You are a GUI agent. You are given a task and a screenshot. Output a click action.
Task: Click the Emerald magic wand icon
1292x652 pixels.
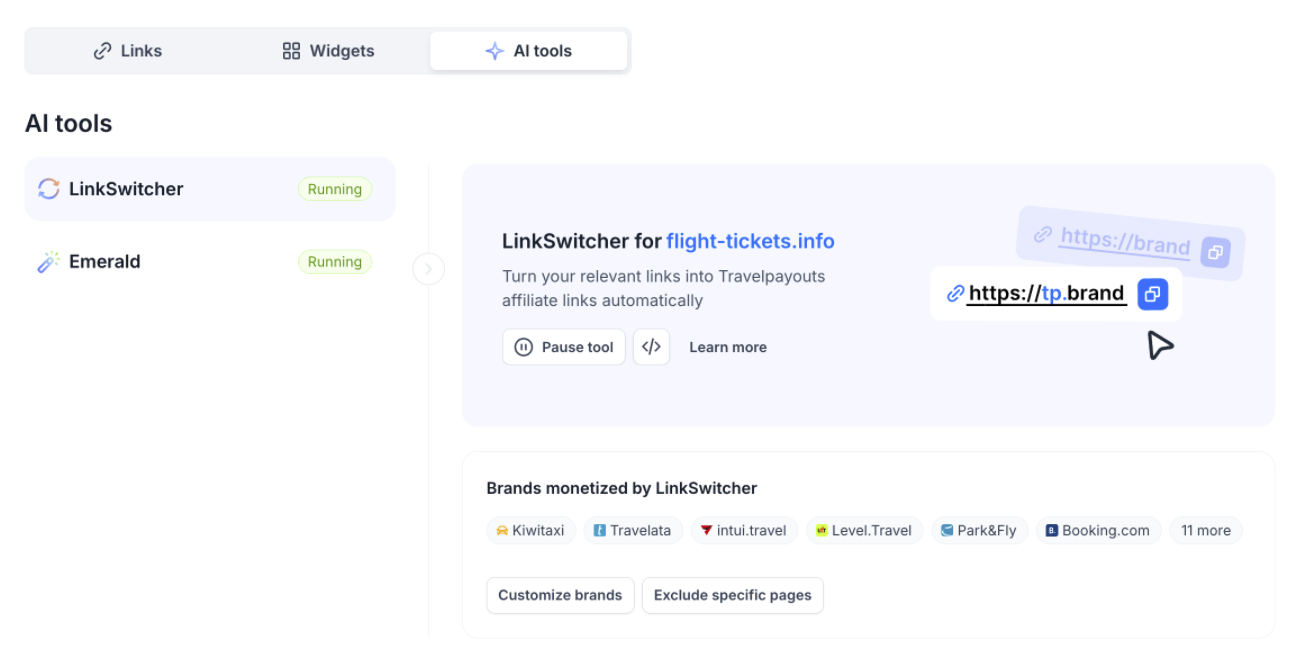tap(49, 262)
